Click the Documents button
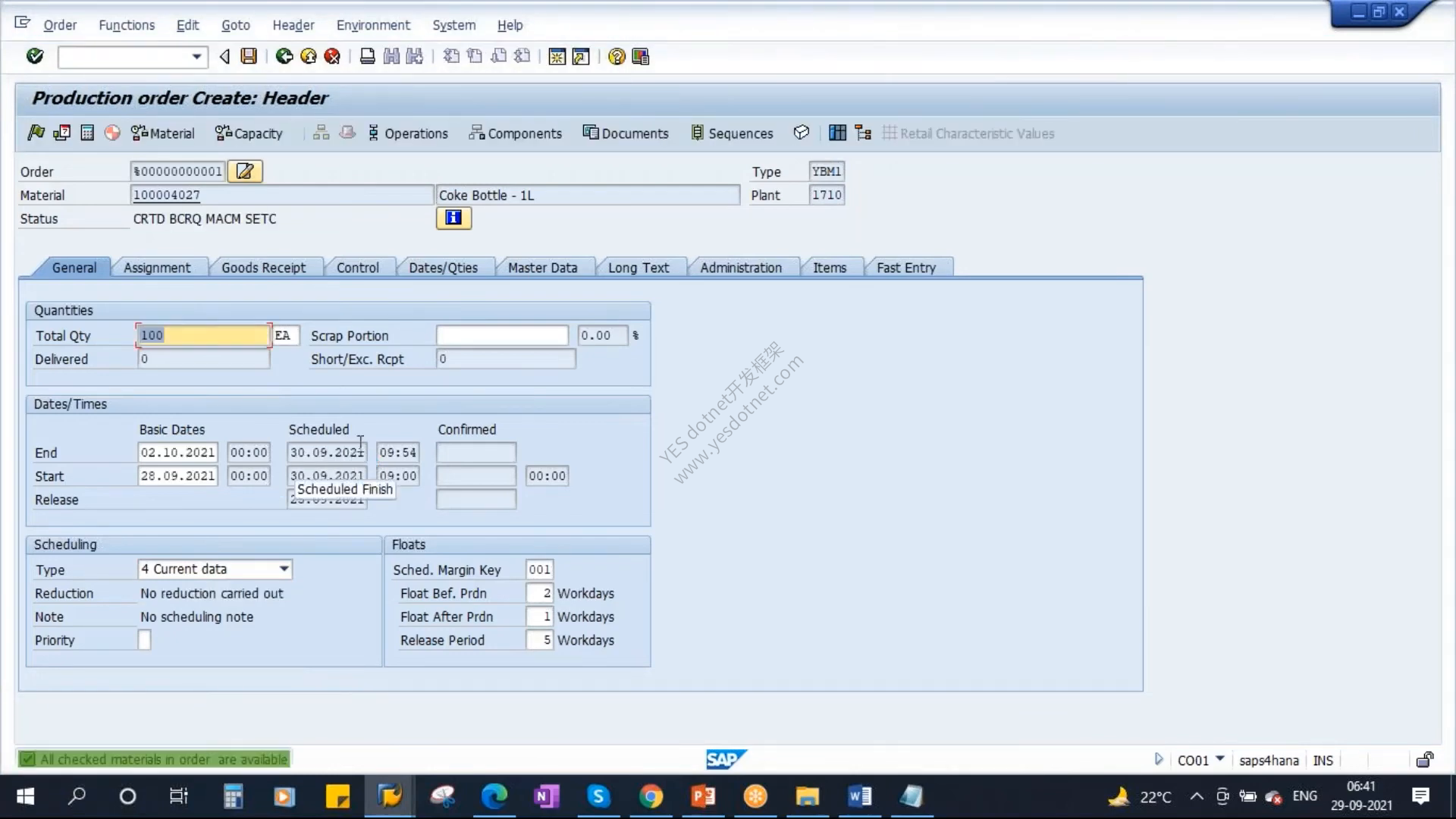 (626, 133)
